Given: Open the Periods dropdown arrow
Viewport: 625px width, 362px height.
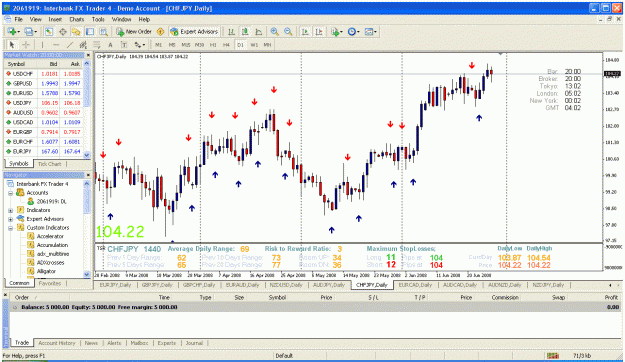Looking at the screenshot, I should 358,32.
